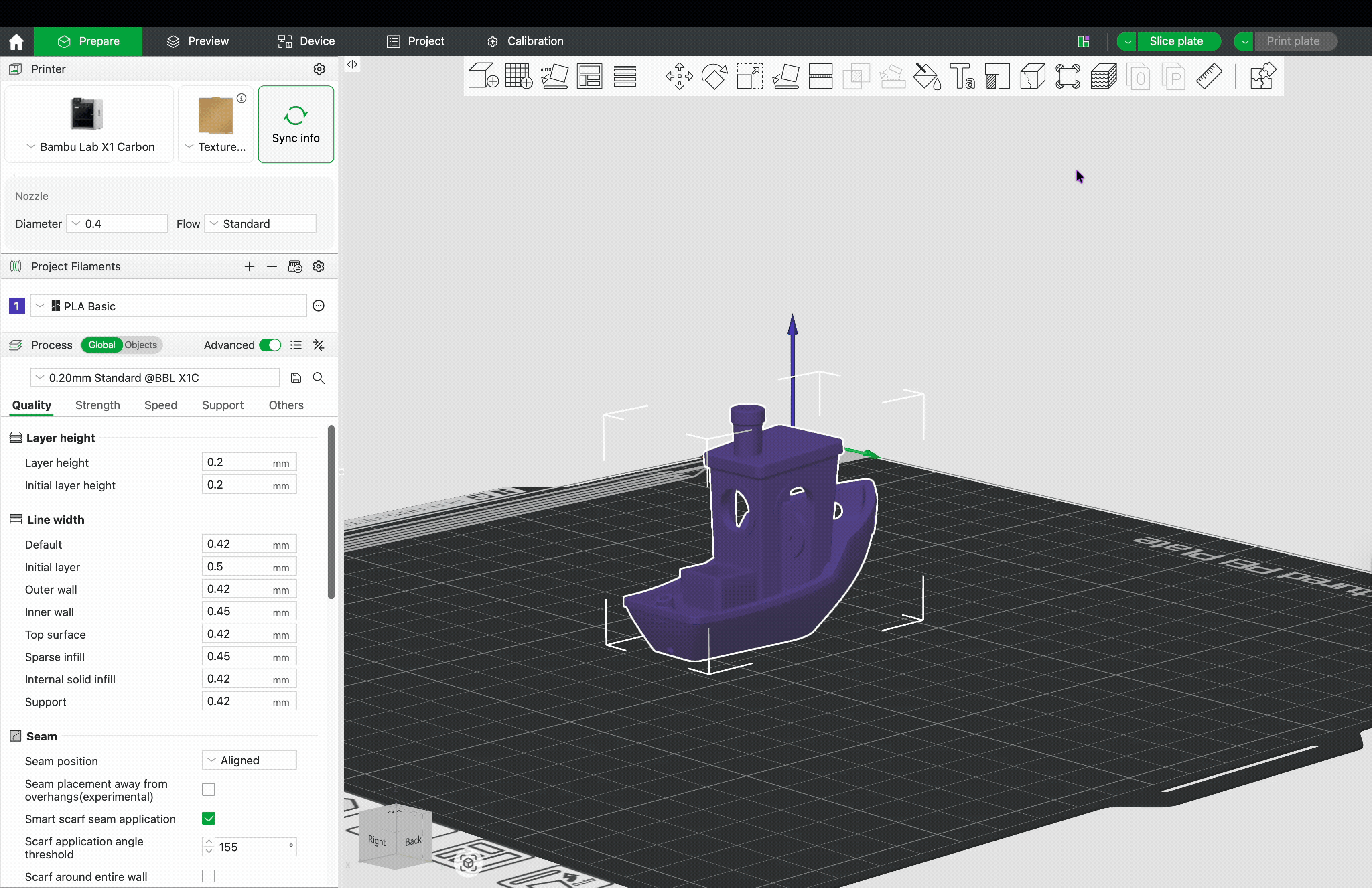Disable Smart scarf seam application checkbox

tap(209, 818)
